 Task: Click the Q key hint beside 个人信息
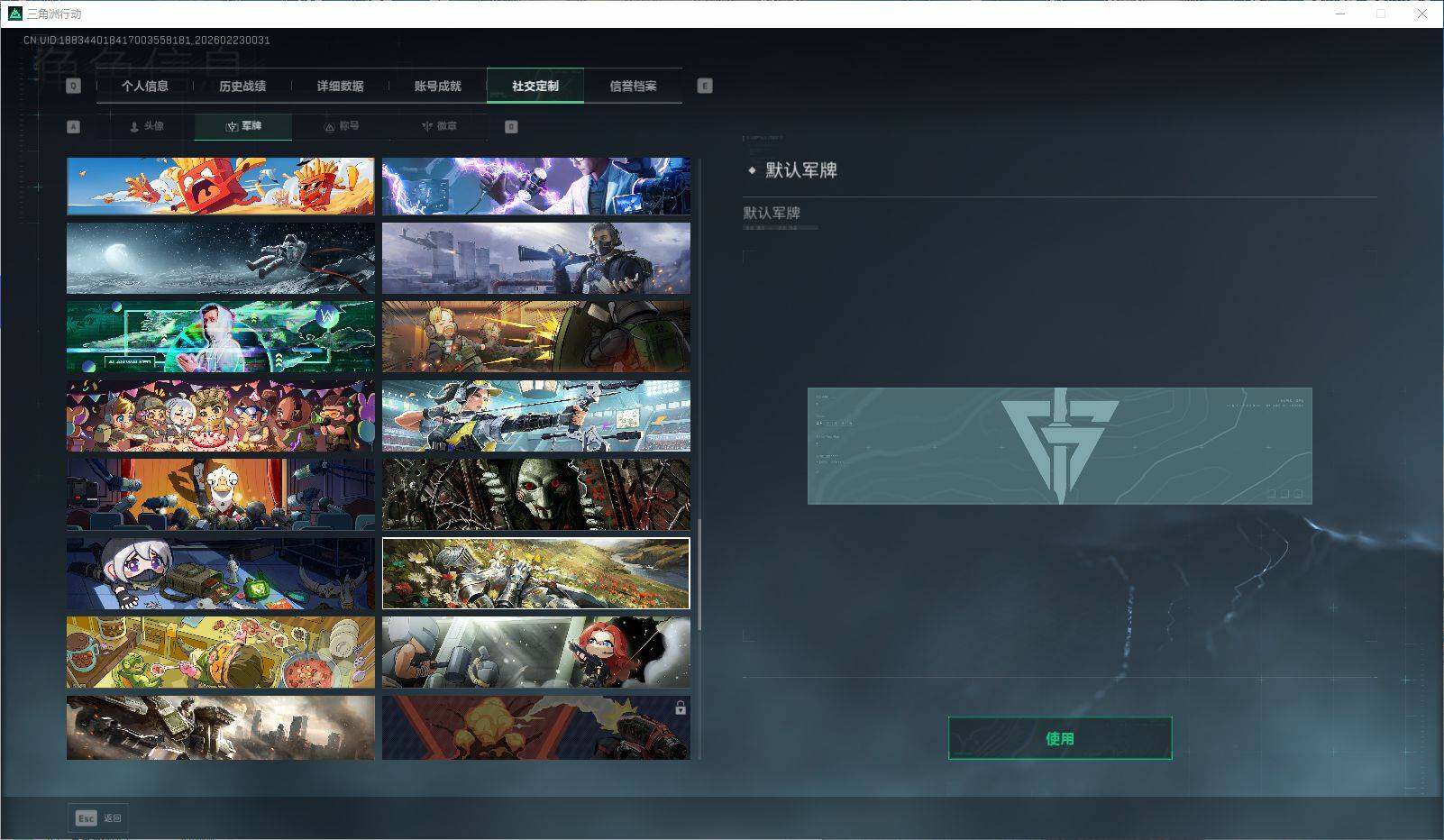pos(73,86)
